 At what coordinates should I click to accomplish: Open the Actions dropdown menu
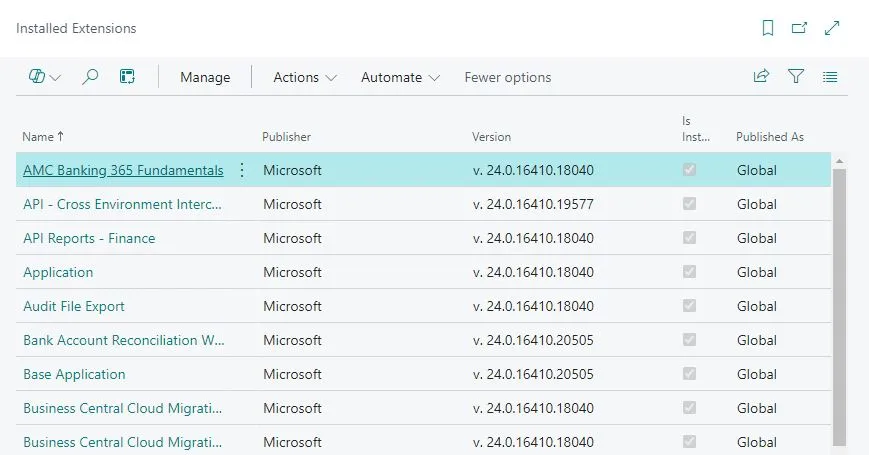(305, 77)
